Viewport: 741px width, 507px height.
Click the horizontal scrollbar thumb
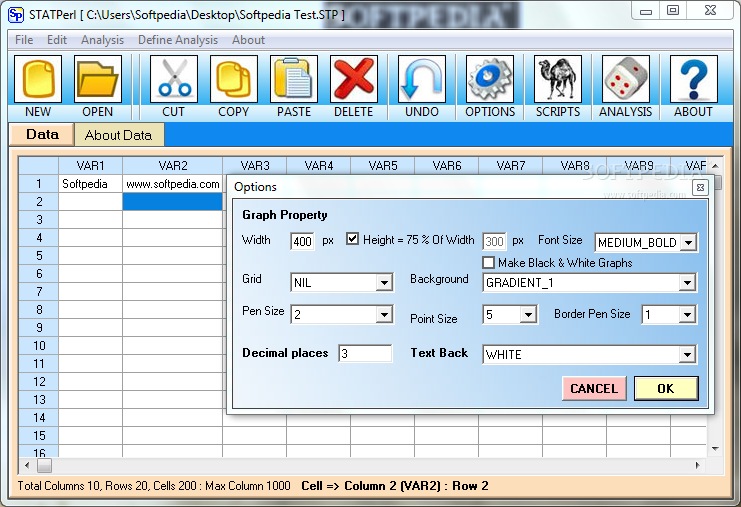(x=44, y=466)
